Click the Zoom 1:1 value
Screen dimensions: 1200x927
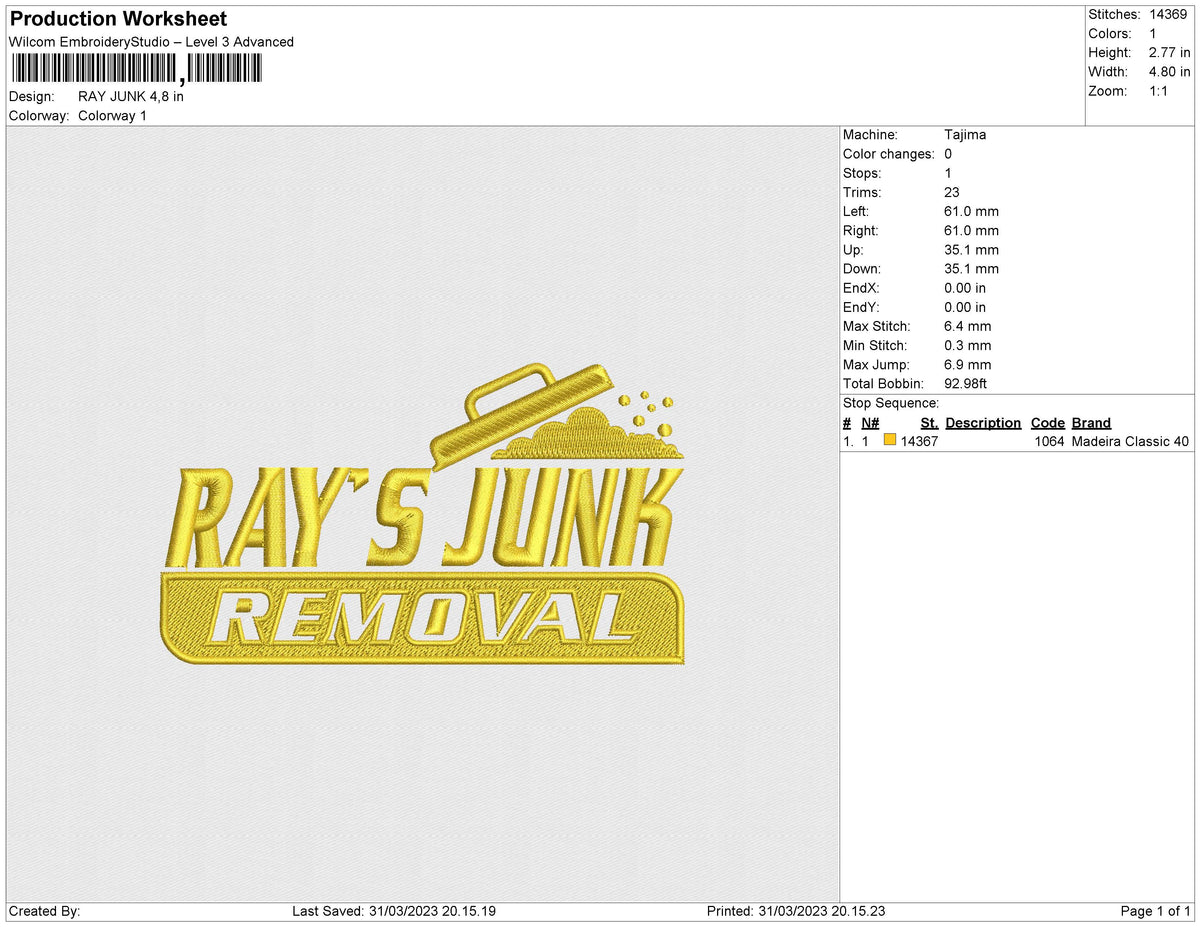1160,91
